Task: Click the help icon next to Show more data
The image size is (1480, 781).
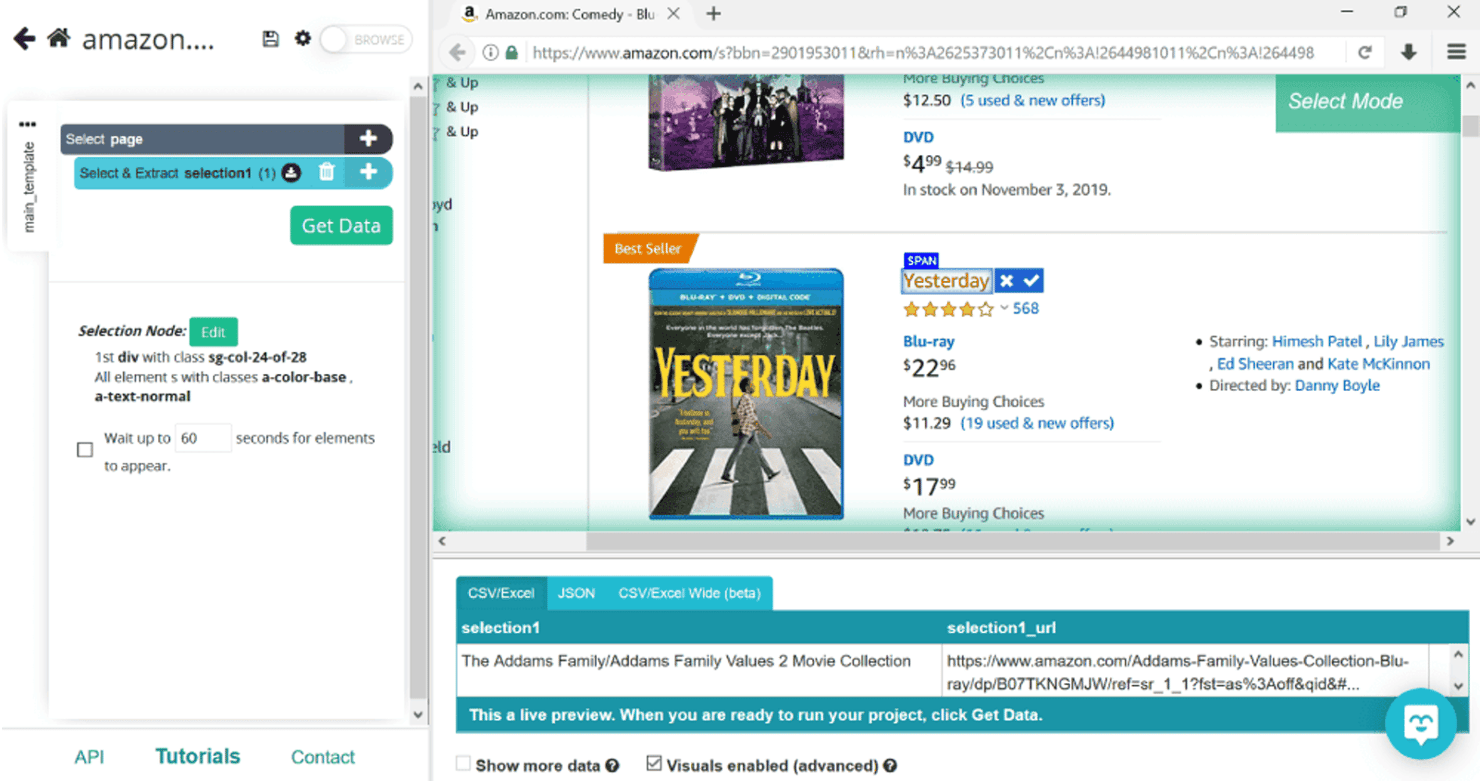Action: [612, 766]
